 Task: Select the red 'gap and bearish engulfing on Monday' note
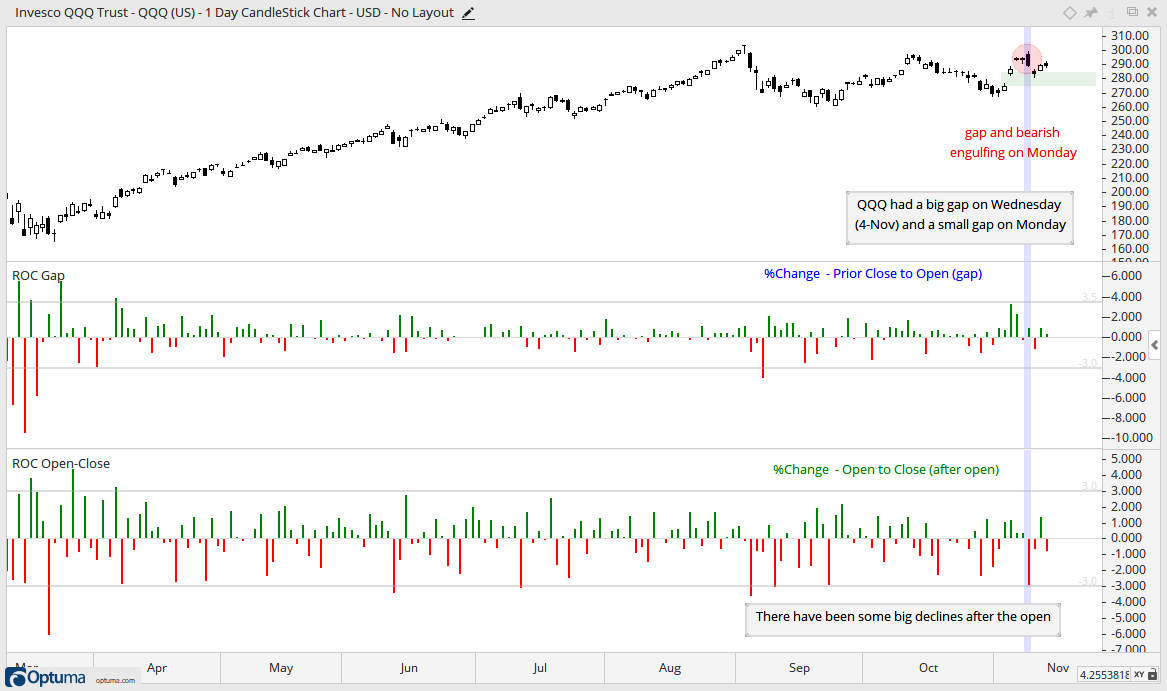(1013, 142)
